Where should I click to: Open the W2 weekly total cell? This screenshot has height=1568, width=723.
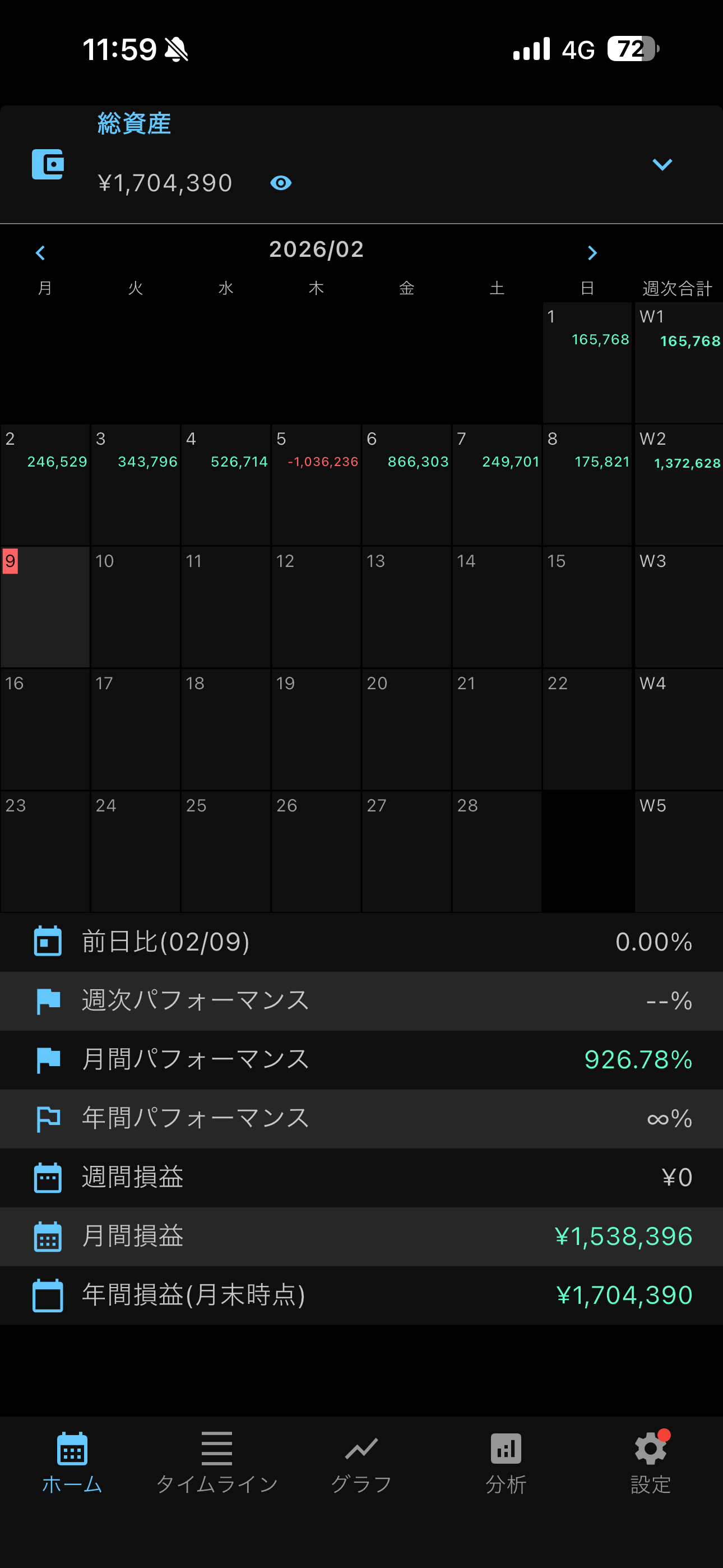pyautogui.click(x=678, y=484)
